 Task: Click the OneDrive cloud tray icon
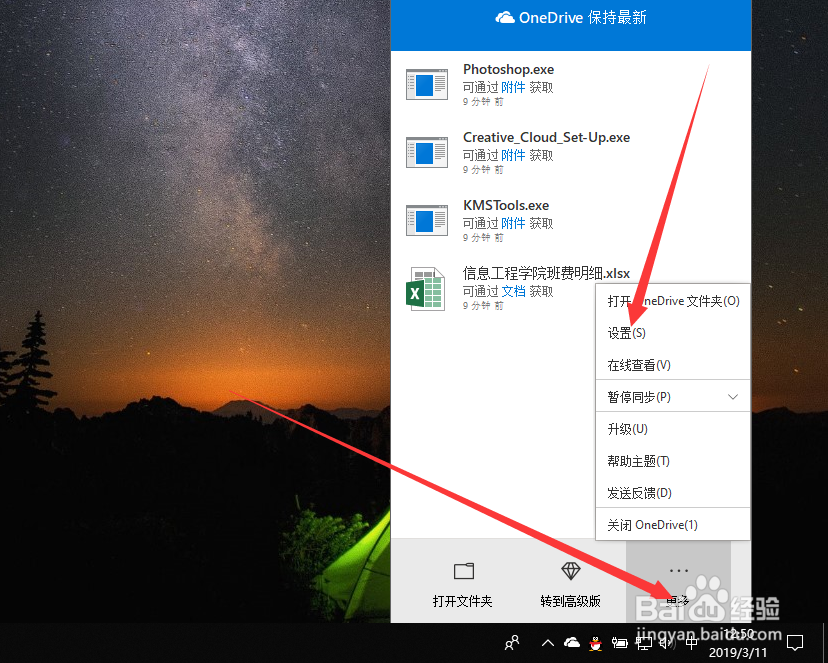pyautogui.click(x=572, y=642)
